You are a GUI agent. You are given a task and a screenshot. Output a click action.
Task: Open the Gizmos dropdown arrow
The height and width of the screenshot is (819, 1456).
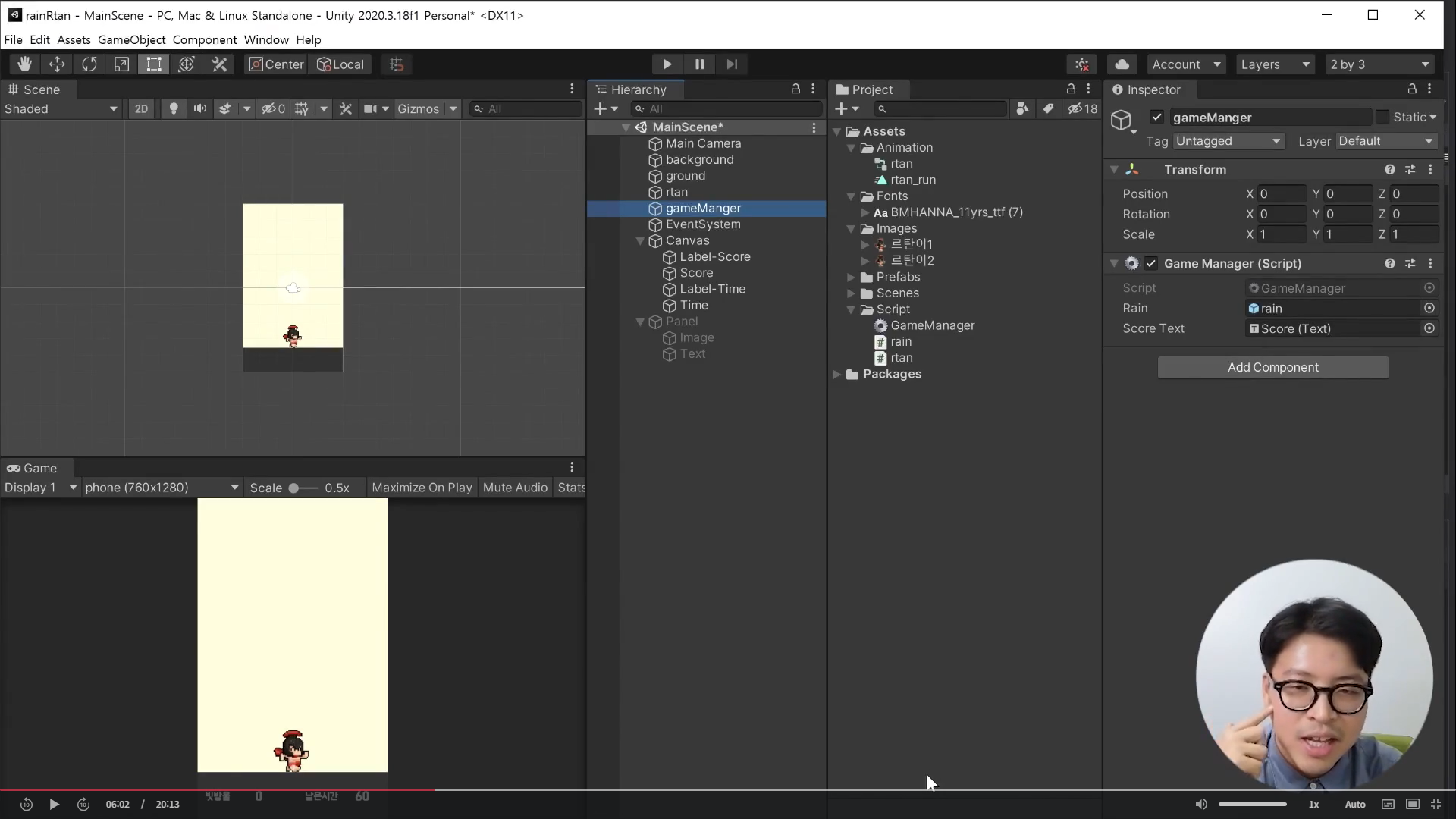coord(453,108)
